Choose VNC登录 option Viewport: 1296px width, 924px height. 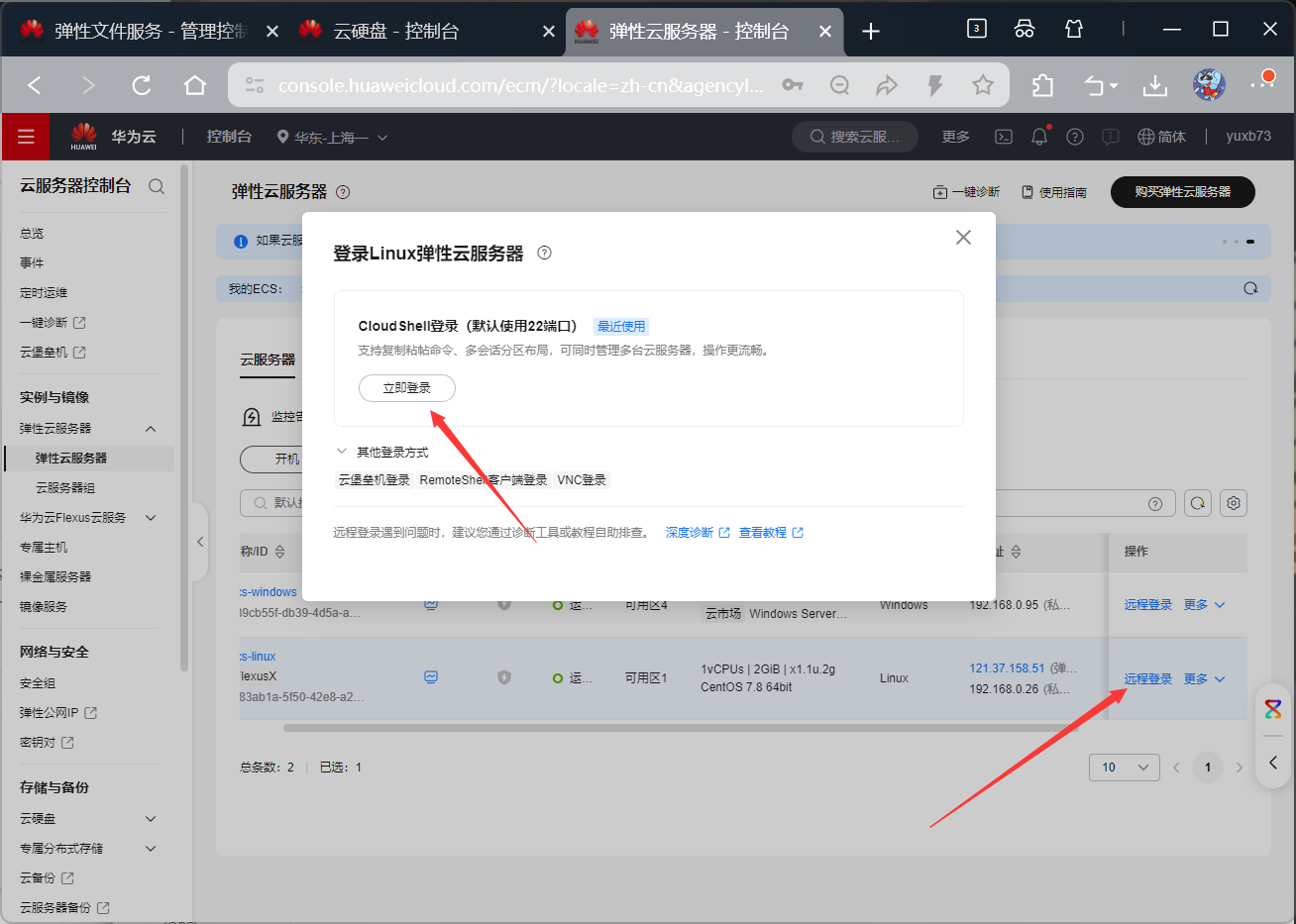582,480
